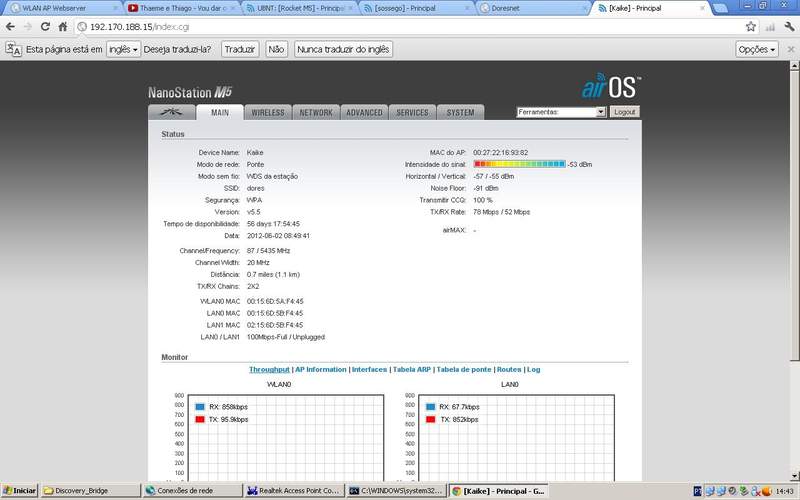Click the Logout button
The height and width of the screenshot is (500, 800).
click(624, 112)
